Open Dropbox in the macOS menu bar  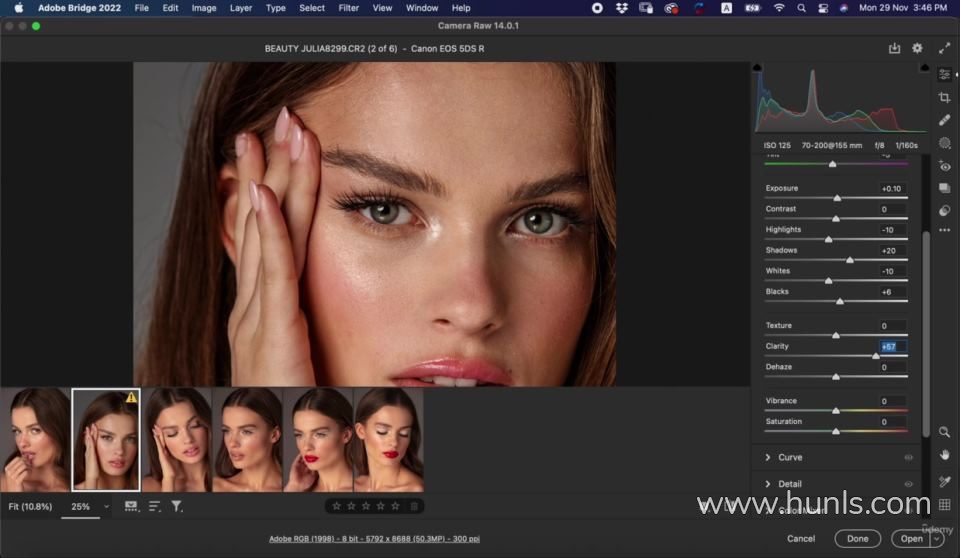[621, 8]
